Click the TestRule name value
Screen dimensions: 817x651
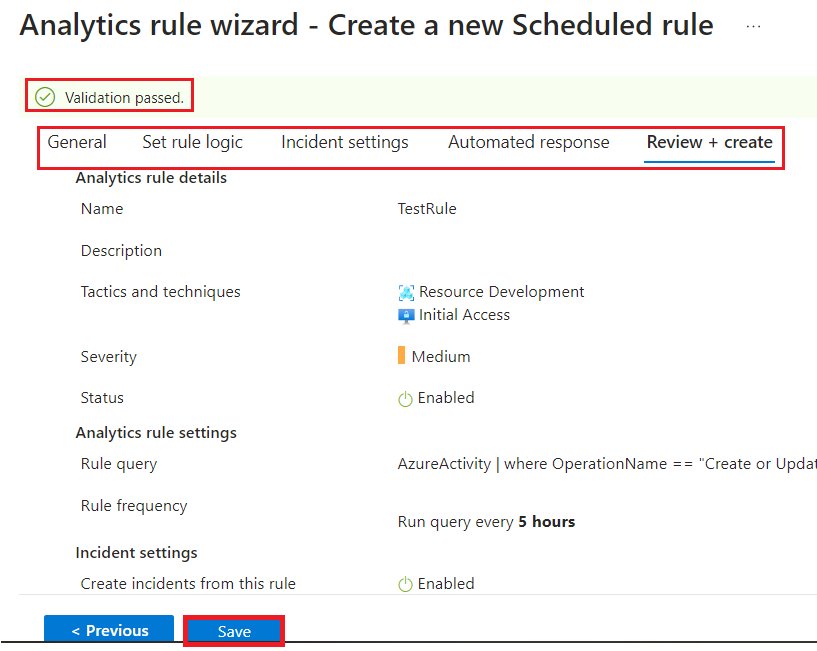(x=426, y=209)
